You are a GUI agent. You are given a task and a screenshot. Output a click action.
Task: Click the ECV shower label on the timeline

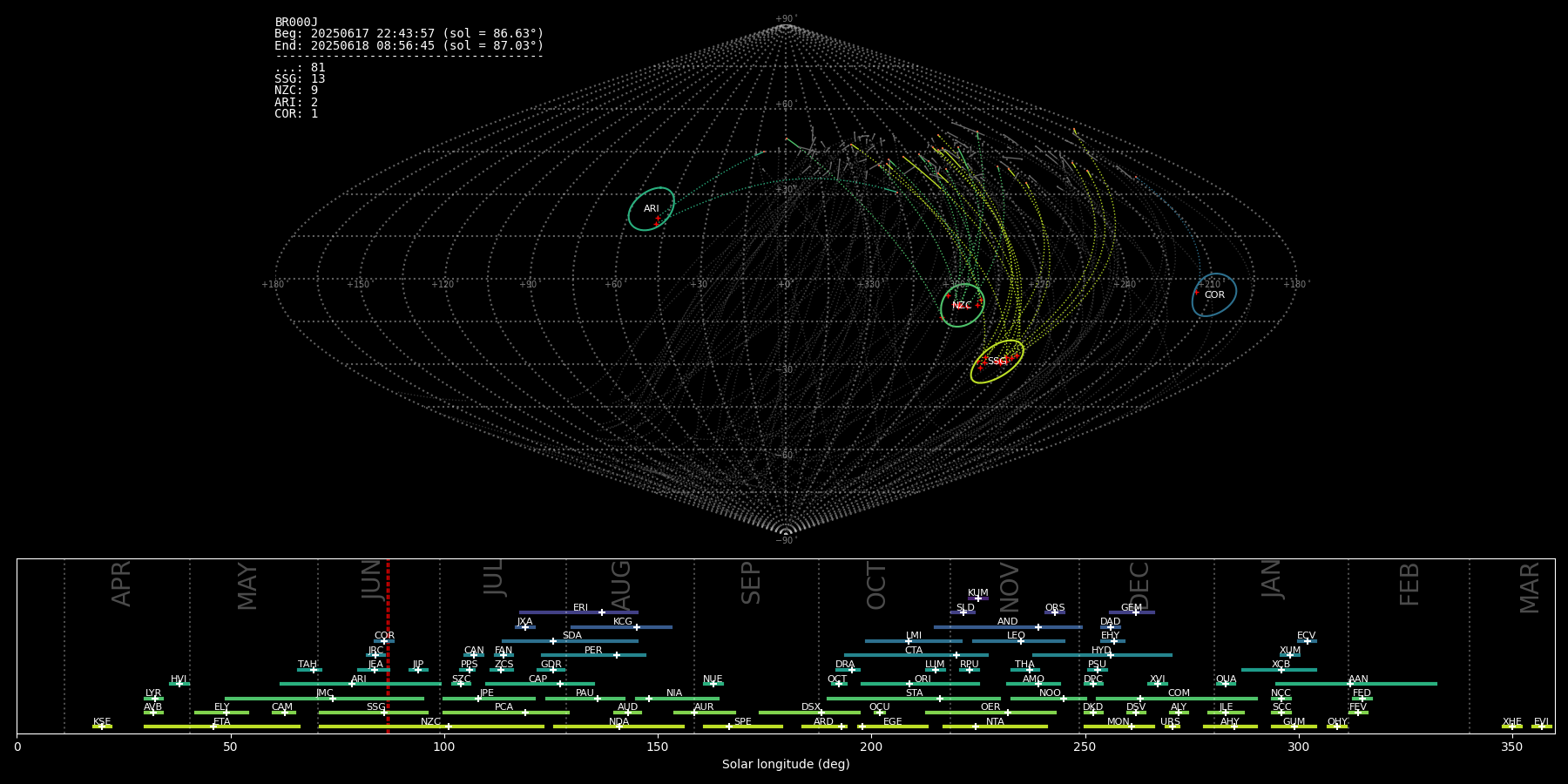(x=1306, y=636)
